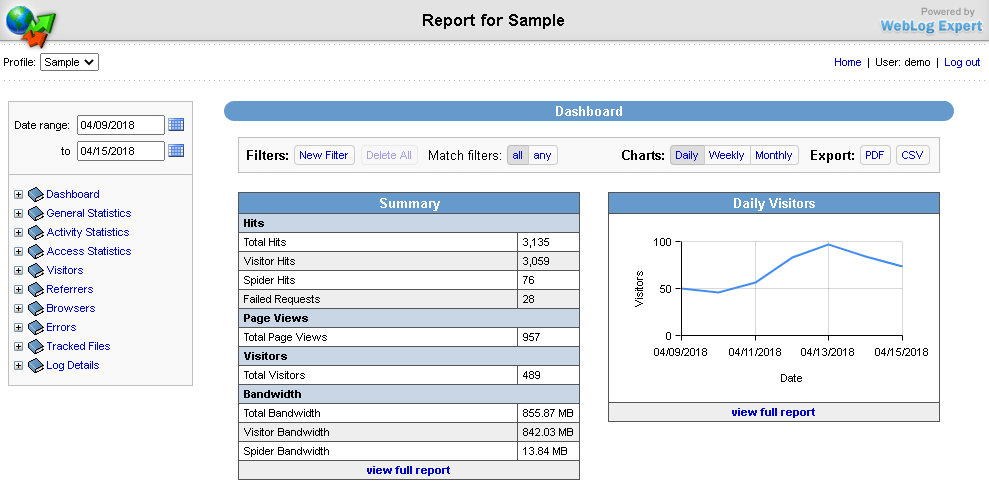Viewport: 989px width, 486px height.
Task: Click the book icon beside Visitors
Action: pos(36,271)
